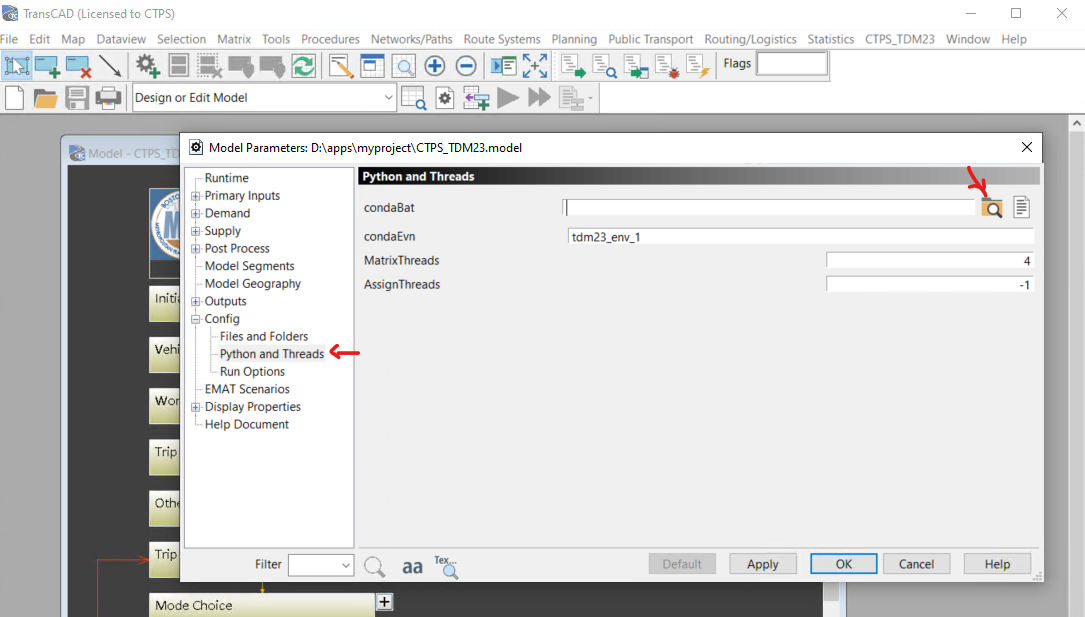Click the script debug icon with red bug
The image size is (1085, 617).
point(667,66)
